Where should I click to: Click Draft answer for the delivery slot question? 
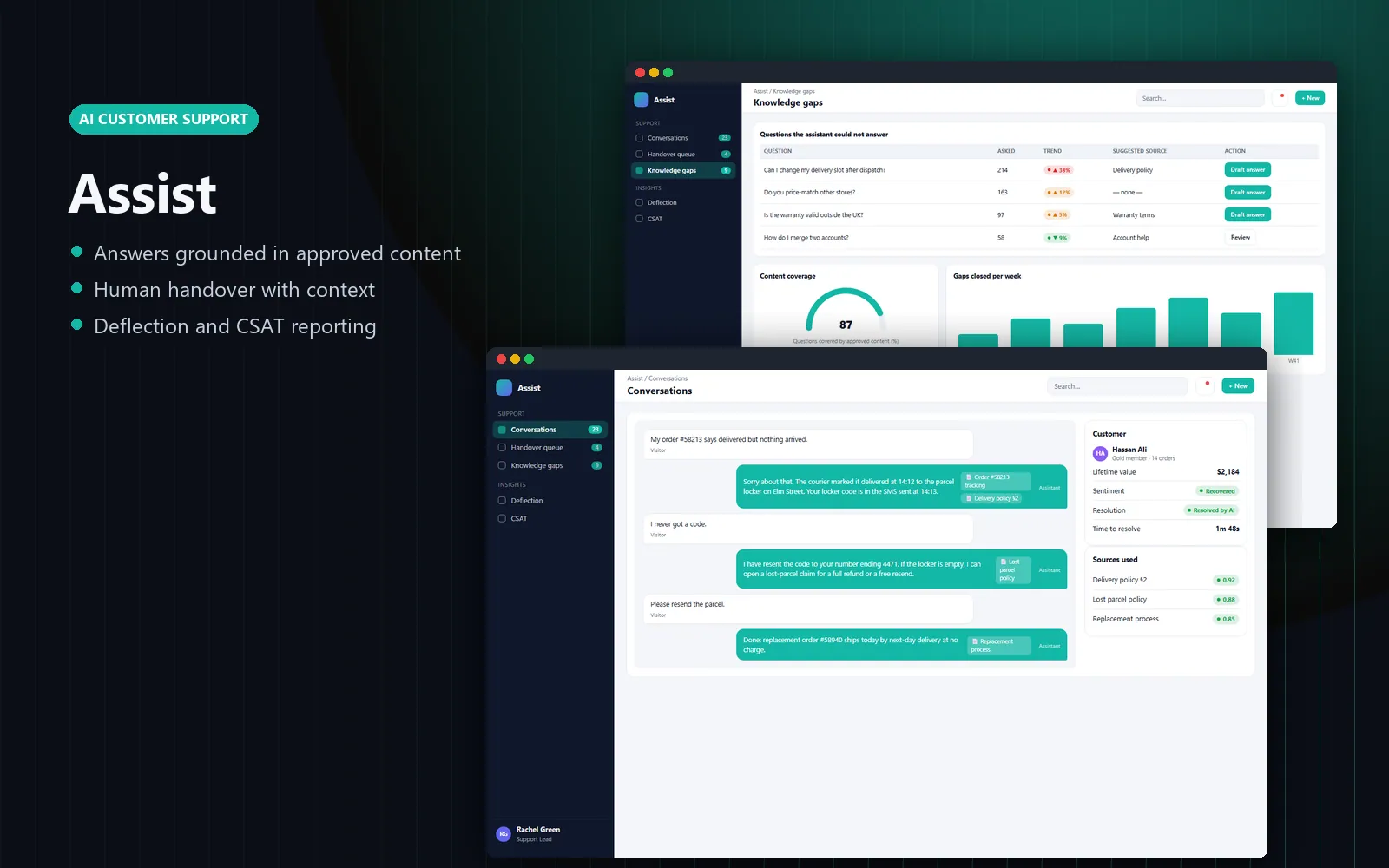(1247, 170)
